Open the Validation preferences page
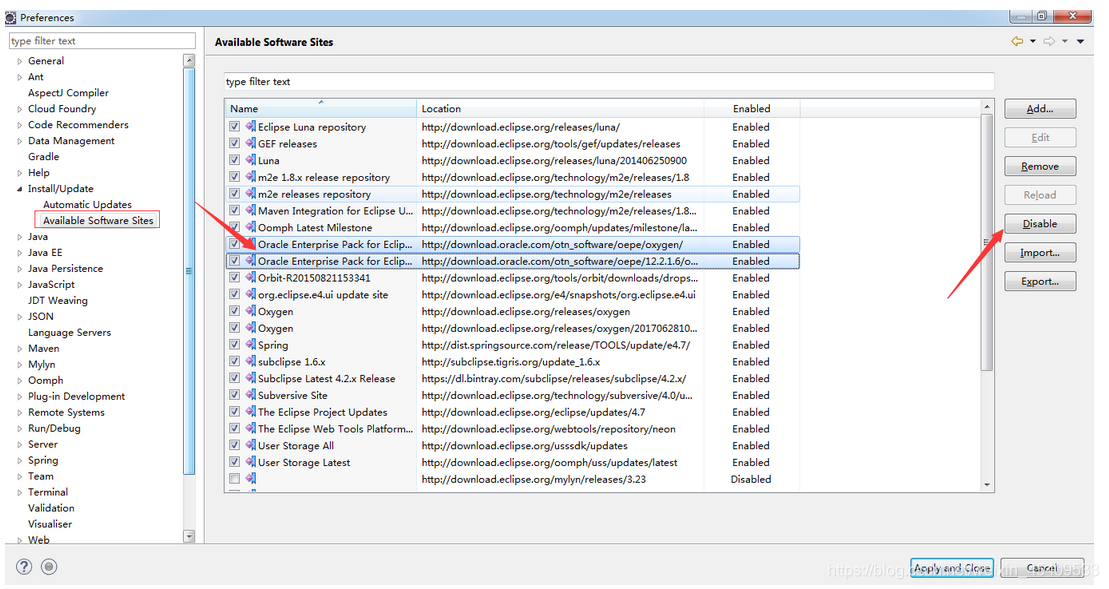1109x589 pixels. point(51,508)
